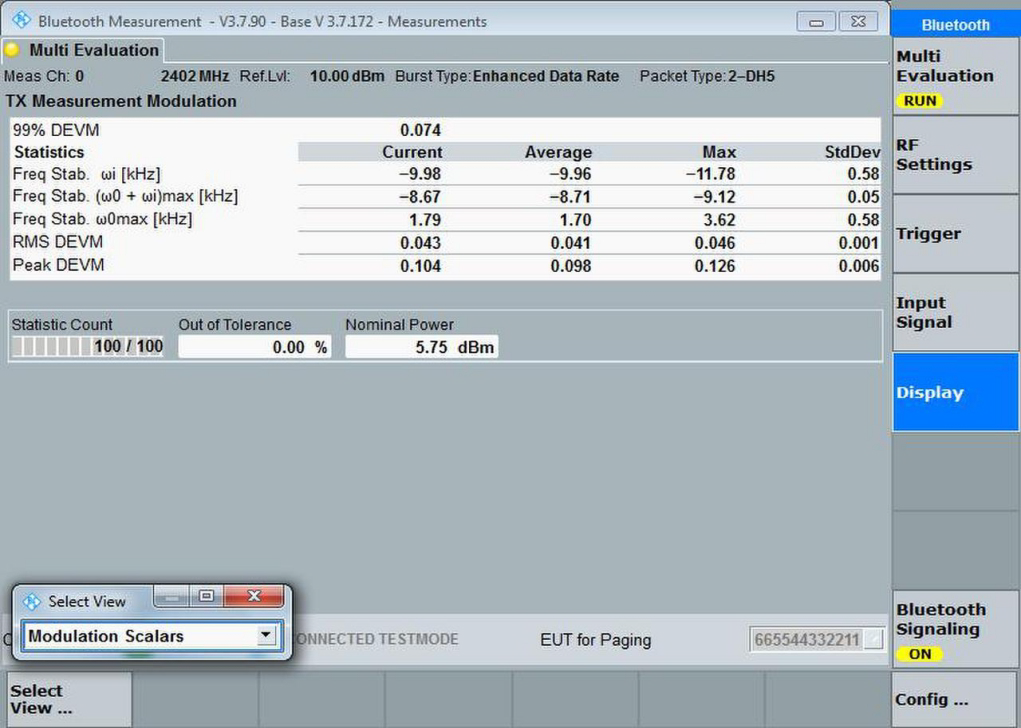Close the Select View dialog
The width and height of the screenshot is (1021, 728).
tap(254, 595)
